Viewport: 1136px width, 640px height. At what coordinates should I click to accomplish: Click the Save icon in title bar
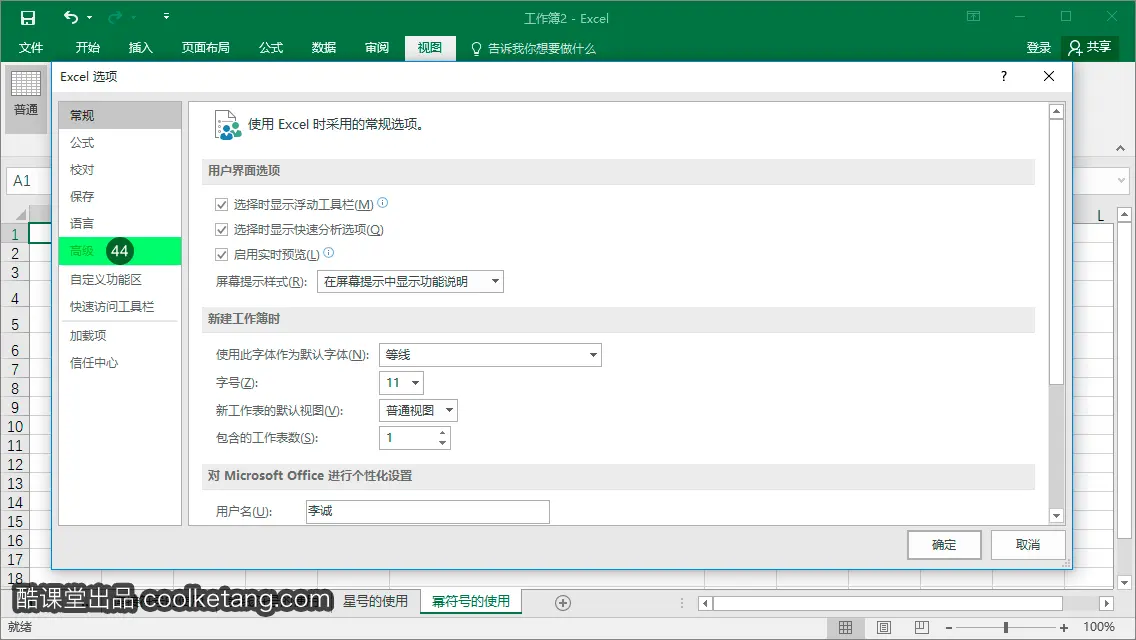point(28,17)
